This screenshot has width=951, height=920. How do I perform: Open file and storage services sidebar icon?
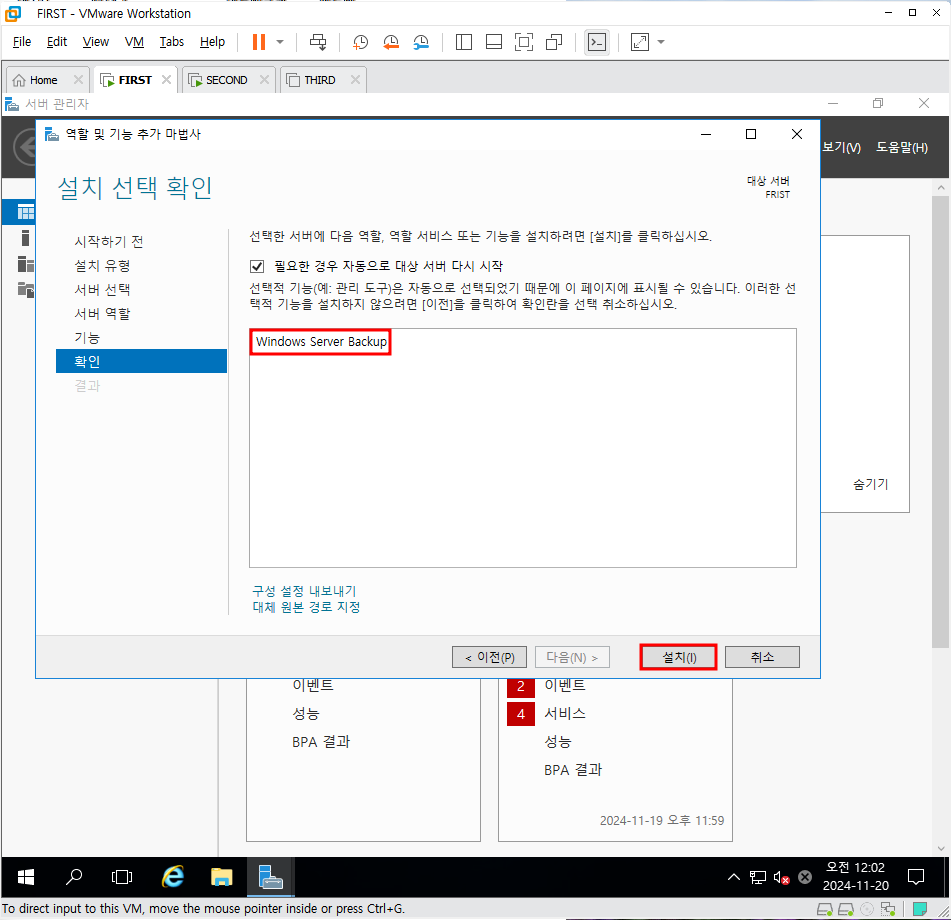tap(25, 290)
